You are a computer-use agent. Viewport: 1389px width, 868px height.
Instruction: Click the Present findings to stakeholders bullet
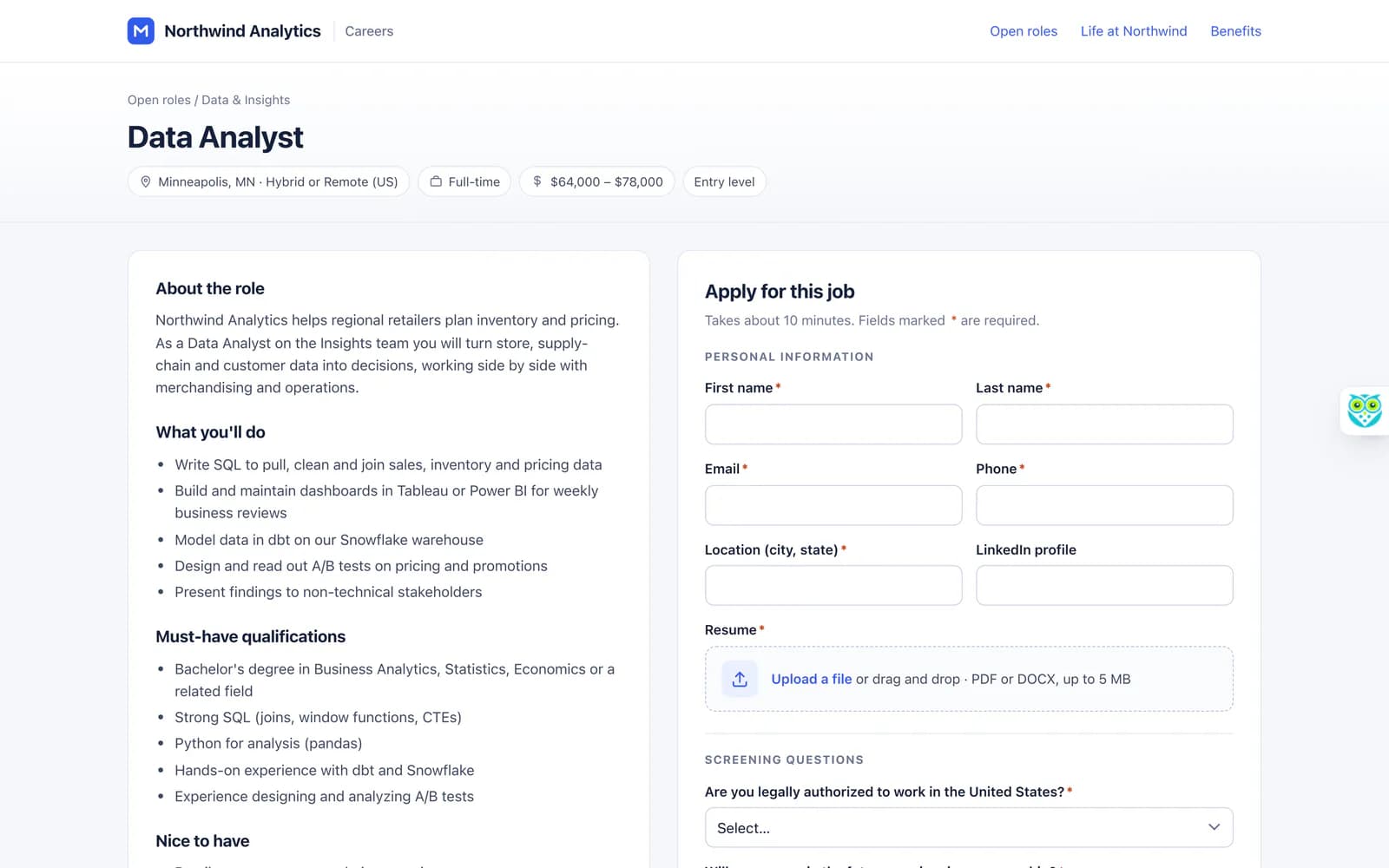(328, 592)
